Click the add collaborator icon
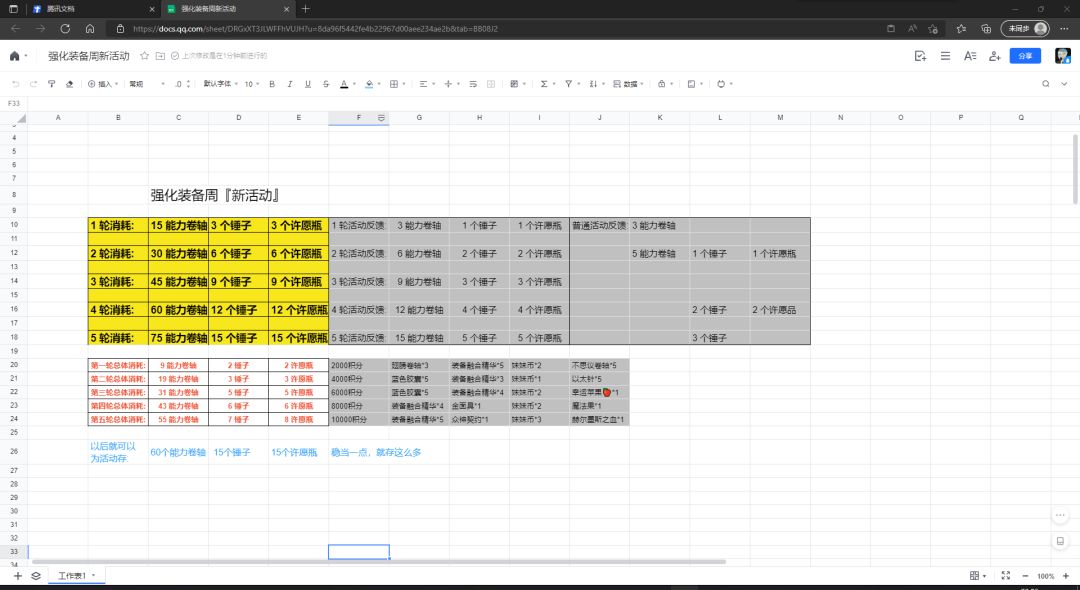The height and width of the screenshot is (590, 1080). pos(994,56)
